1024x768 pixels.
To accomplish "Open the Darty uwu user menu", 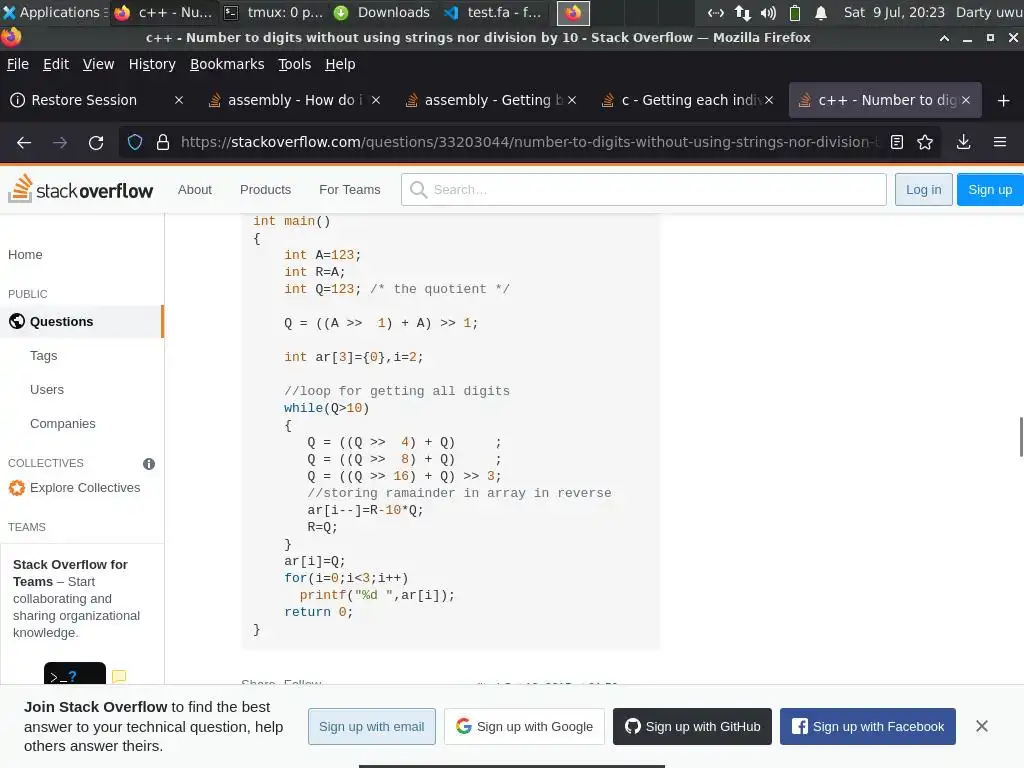I will (x=989, y=12).
